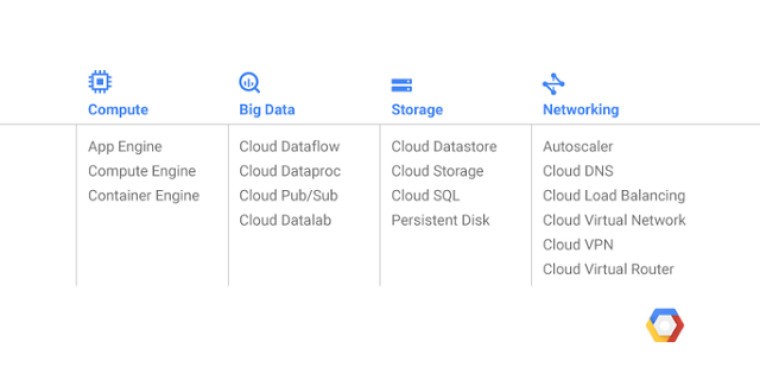This screenshot has height=380, width=760.
Task: Click the Big Data magnifier chart icon
Action: 250,82
